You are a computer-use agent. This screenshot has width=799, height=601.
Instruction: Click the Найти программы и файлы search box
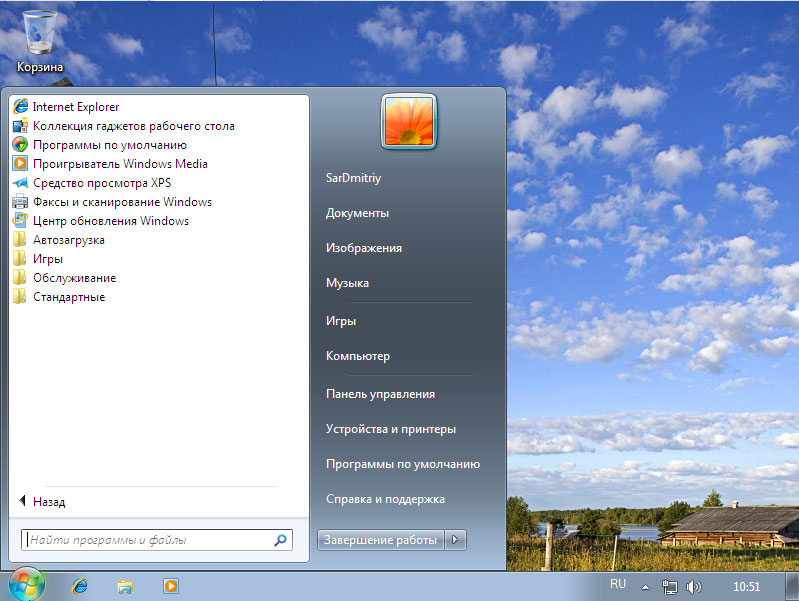tap(148, 540)
